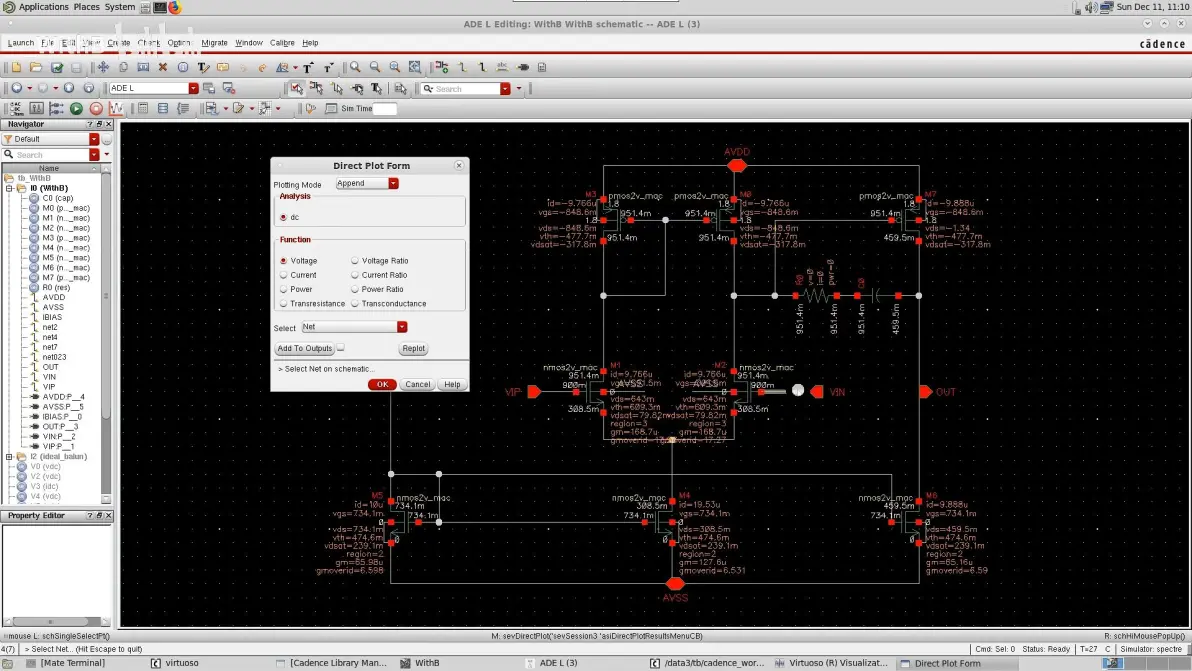Open the Calibre menu
Image resolution: width=1192 pixels, height=671 pixels.
(282, 43)
